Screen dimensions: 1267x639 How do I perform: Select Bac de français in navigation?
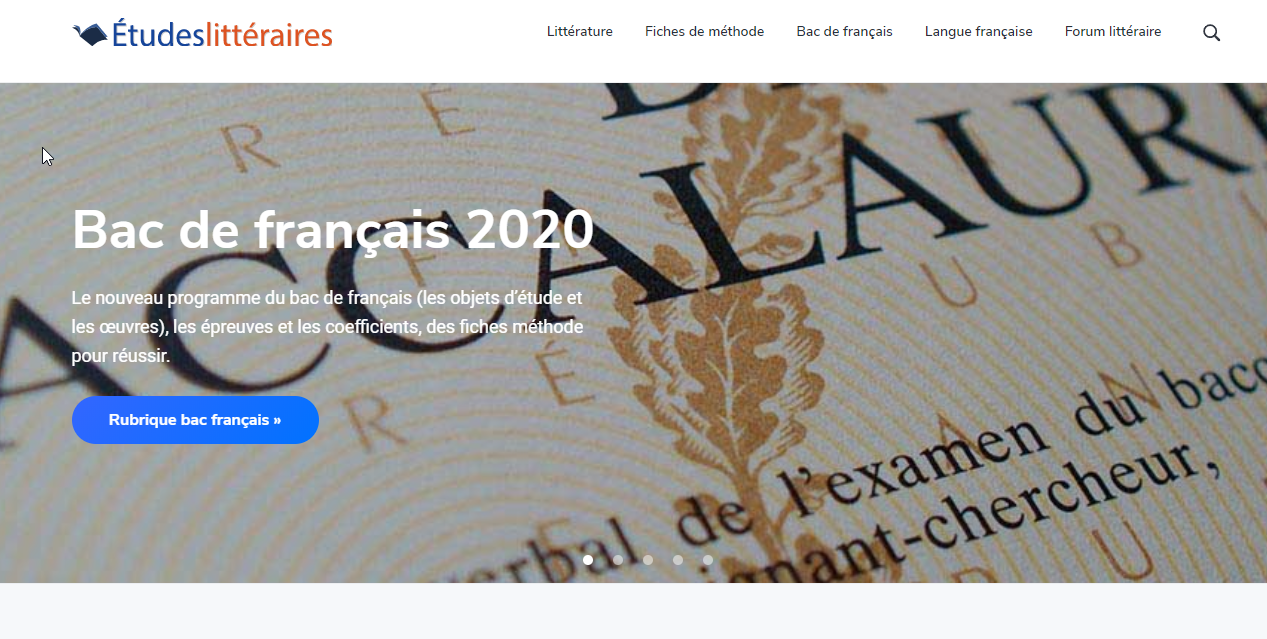click(x=844, y=32)
